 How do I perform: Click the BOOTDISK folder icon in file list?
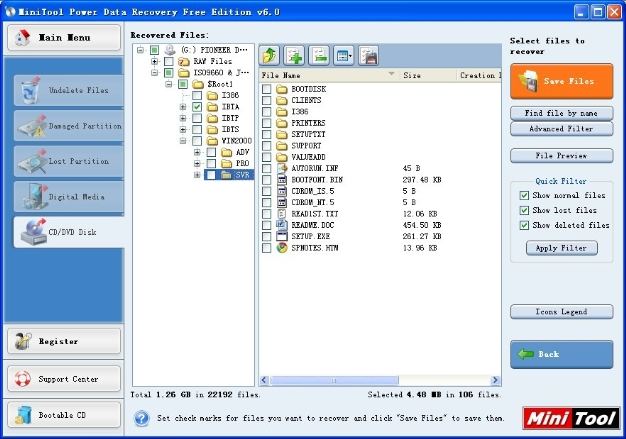click(x=282, y=89)
